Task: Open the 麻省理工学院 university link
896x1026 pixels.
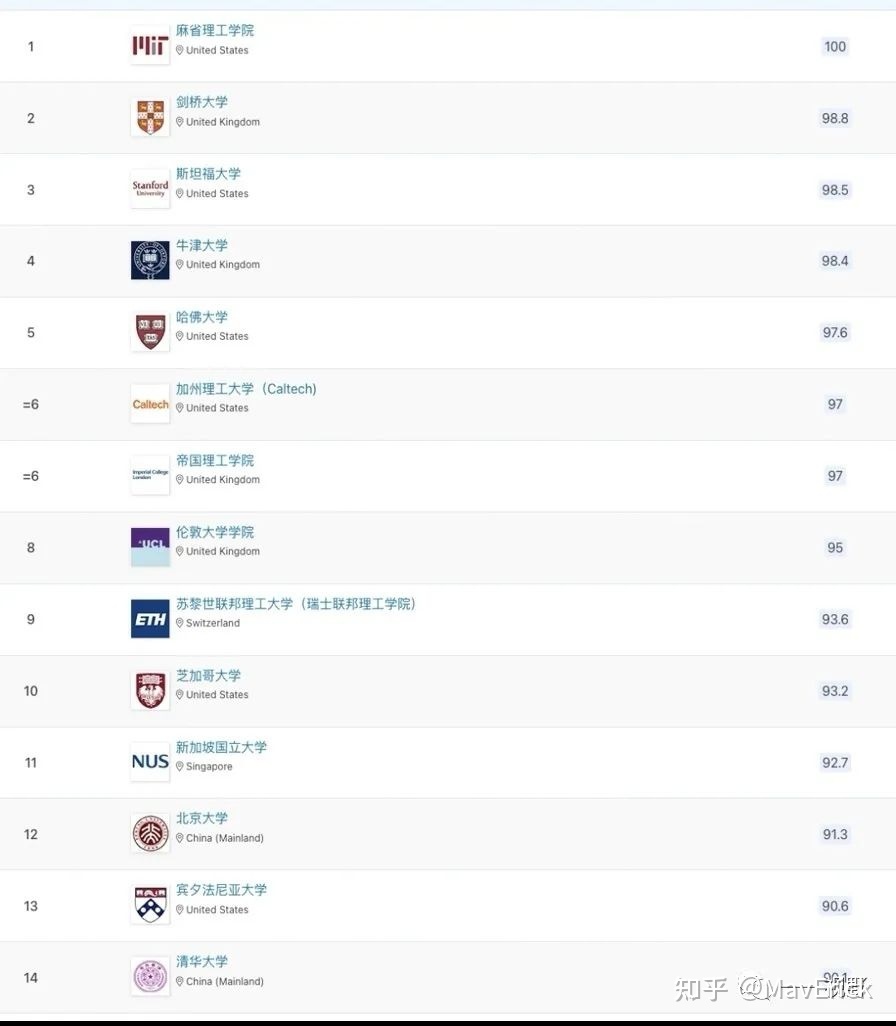Action: click(215, 31)
